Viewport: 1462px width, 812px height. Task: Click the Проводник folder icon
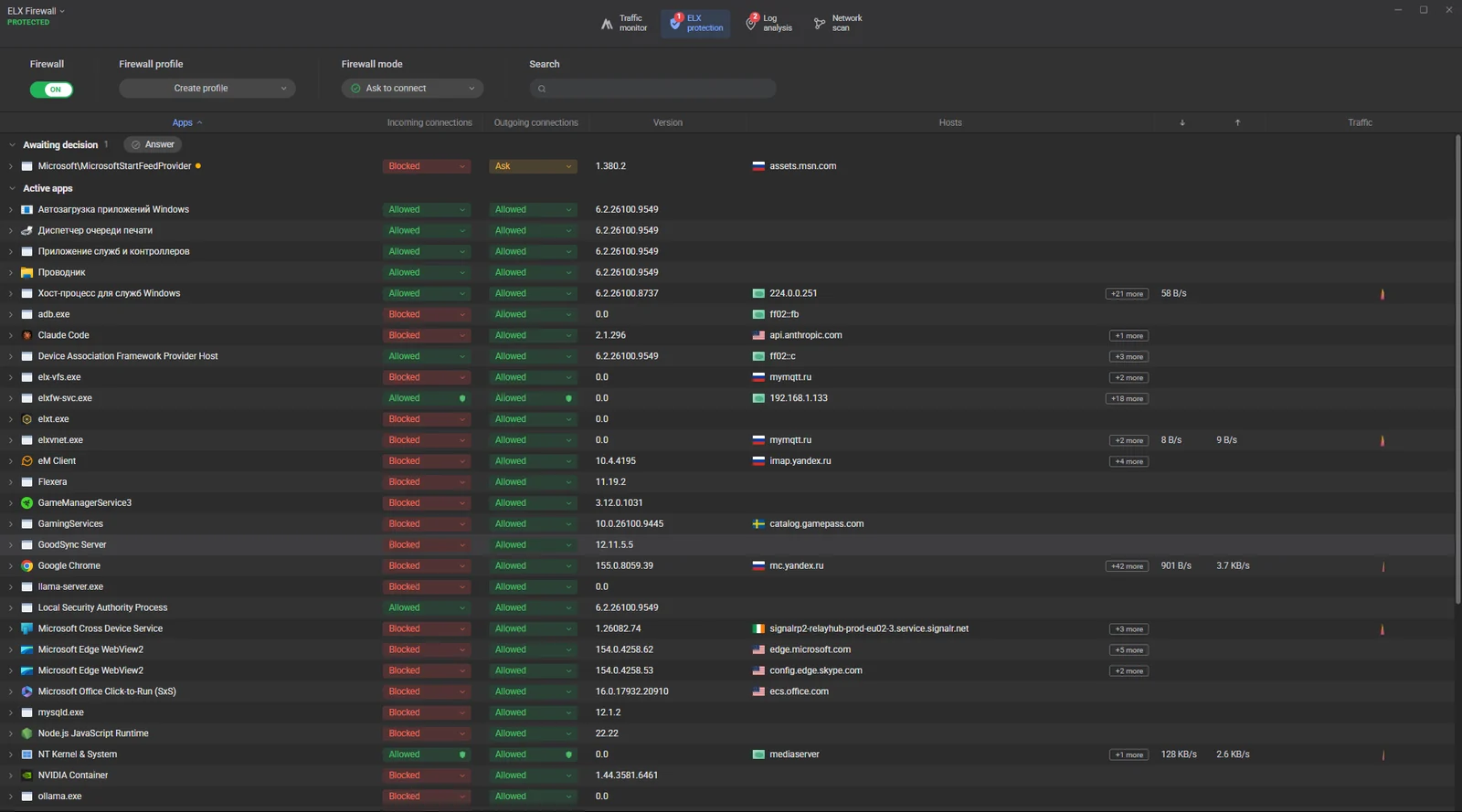(x=26, y=272)
